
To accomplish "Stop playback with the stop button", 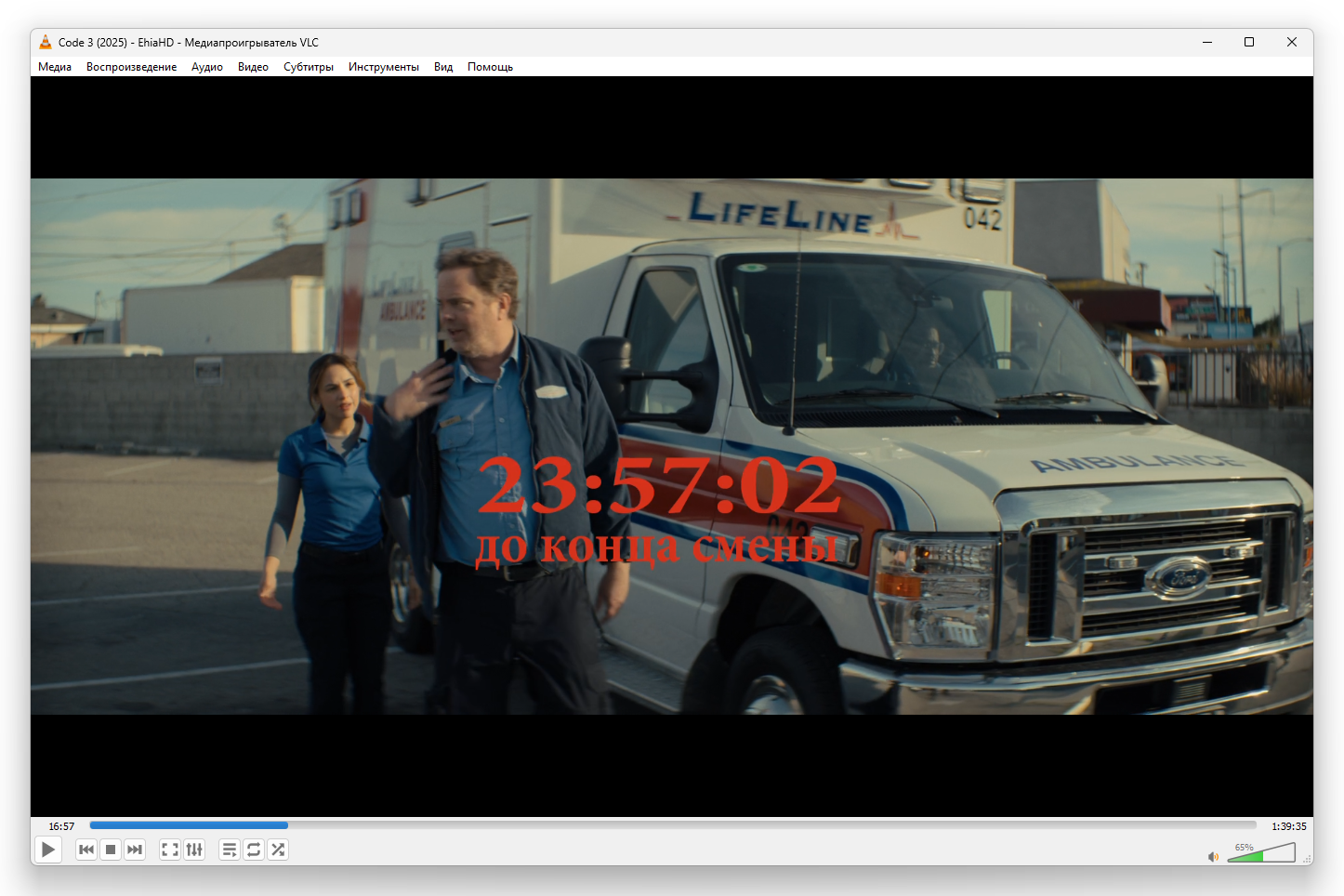I will click(111, 850).
